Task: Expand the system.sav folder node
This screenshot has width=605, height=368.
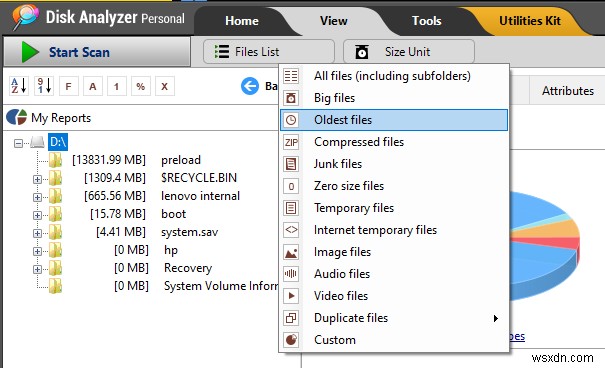Action: click(x=37, y=233)
